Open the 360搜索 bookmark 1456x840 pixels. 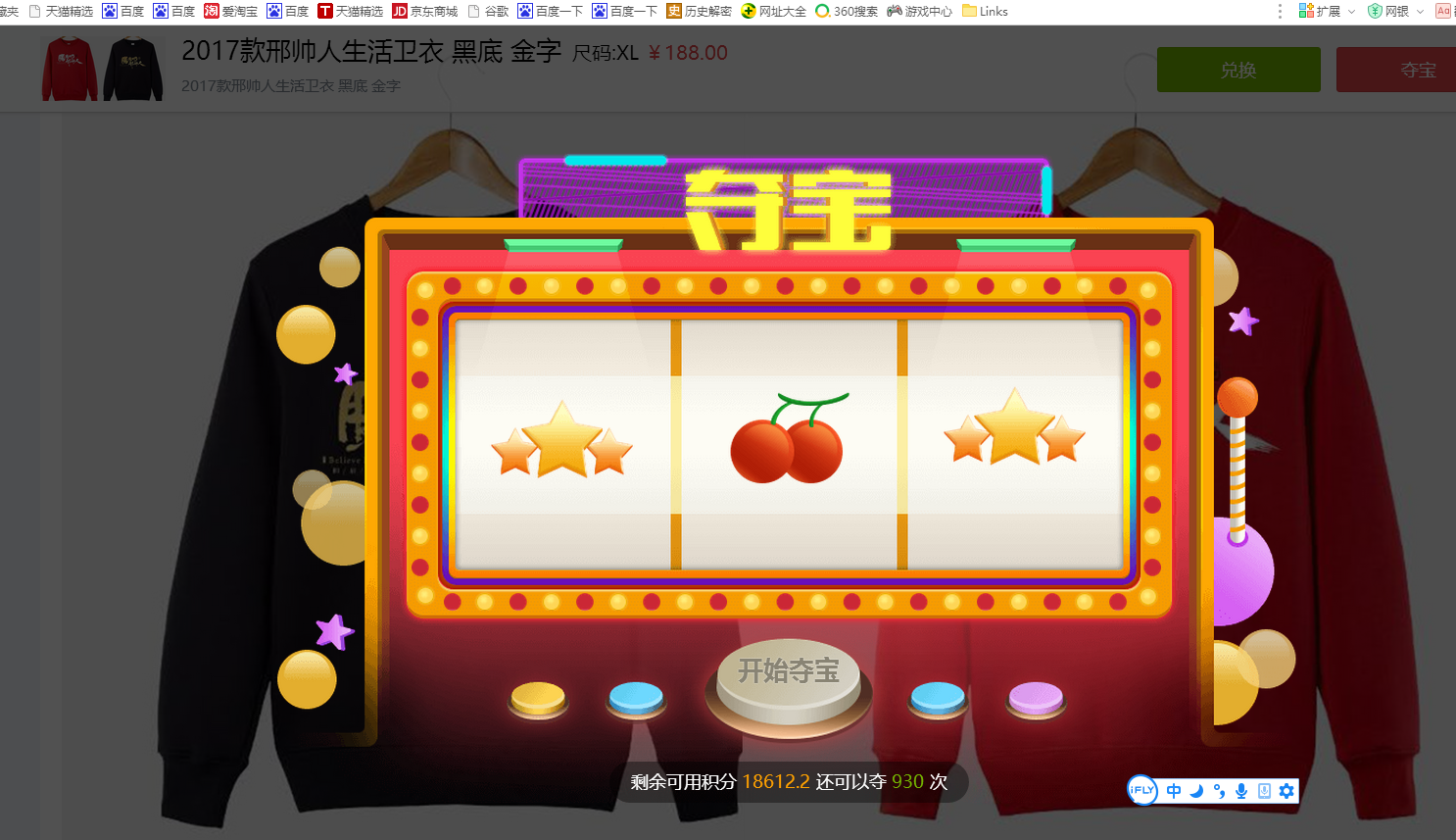click(x=847, y=12)
